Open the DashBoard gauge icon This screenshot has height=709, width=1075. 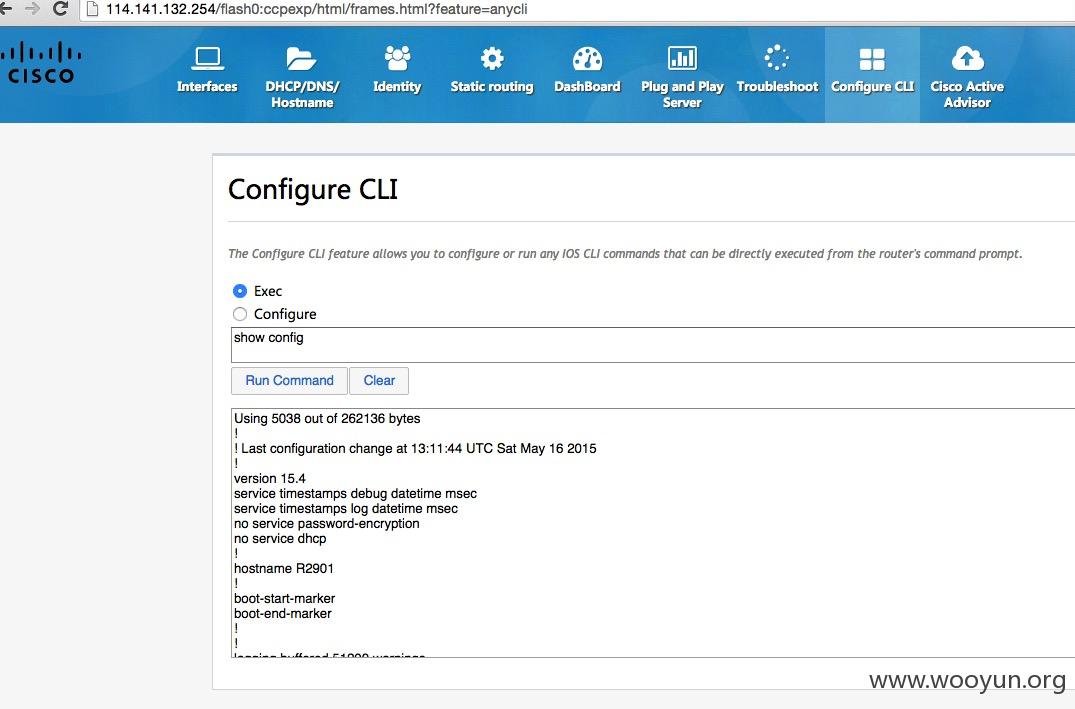(x=588, y=59)
